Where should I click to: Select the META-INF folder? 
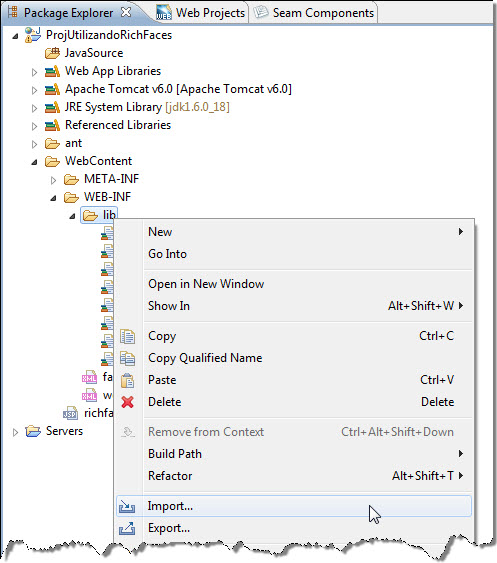coord(111,179)
